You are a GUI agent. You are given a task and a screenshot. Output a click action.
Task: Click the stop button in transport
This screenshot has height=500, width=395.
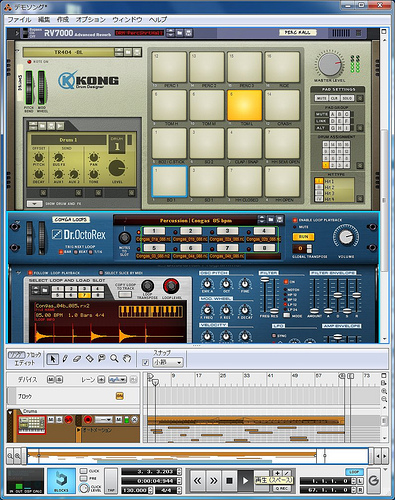[229, 481]
